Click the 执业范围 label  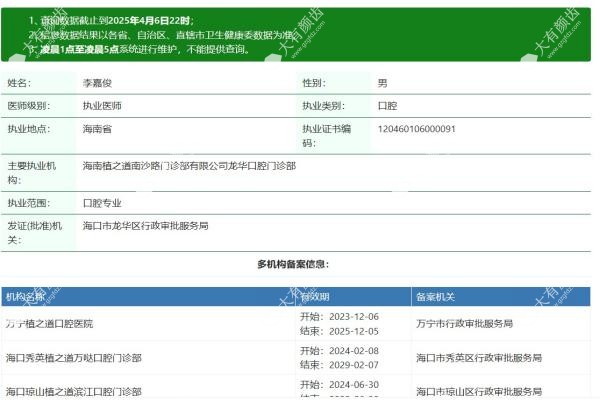click(29, 203)
